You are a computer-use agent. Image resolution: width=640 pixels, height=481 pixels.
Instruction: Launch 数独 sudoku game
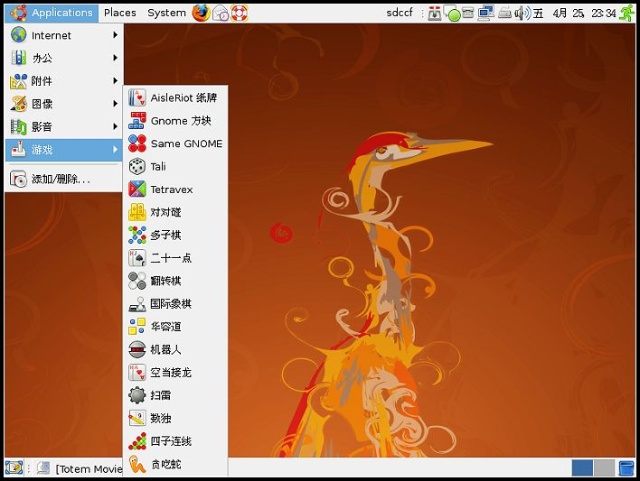176,418
